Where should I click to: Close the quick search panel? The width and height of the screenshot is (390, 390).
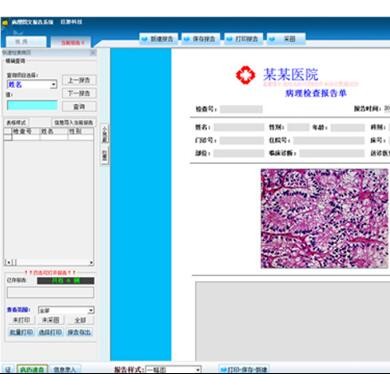coord(93,53)
